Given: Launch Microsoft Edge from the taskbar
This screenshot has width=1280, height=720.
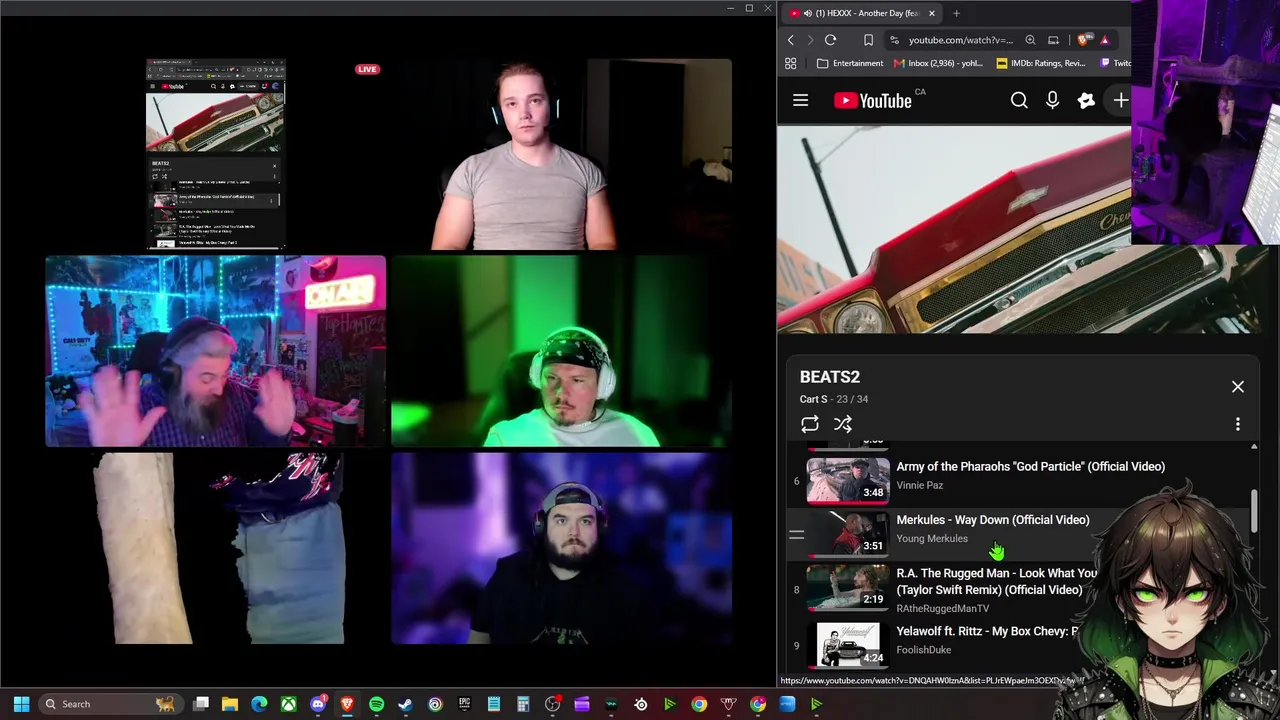Looking at the screenshot, I should click(259, 704).
